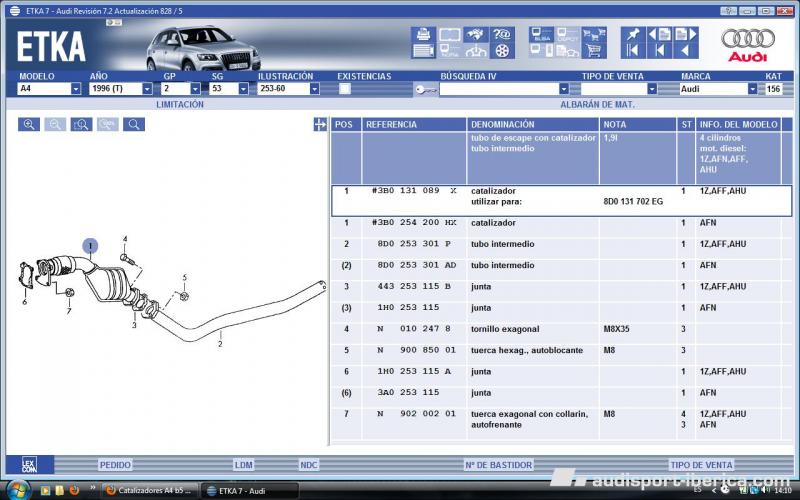
Task: Click the LexCom logo in the bottom bar
Action: (x=30, y=465)
